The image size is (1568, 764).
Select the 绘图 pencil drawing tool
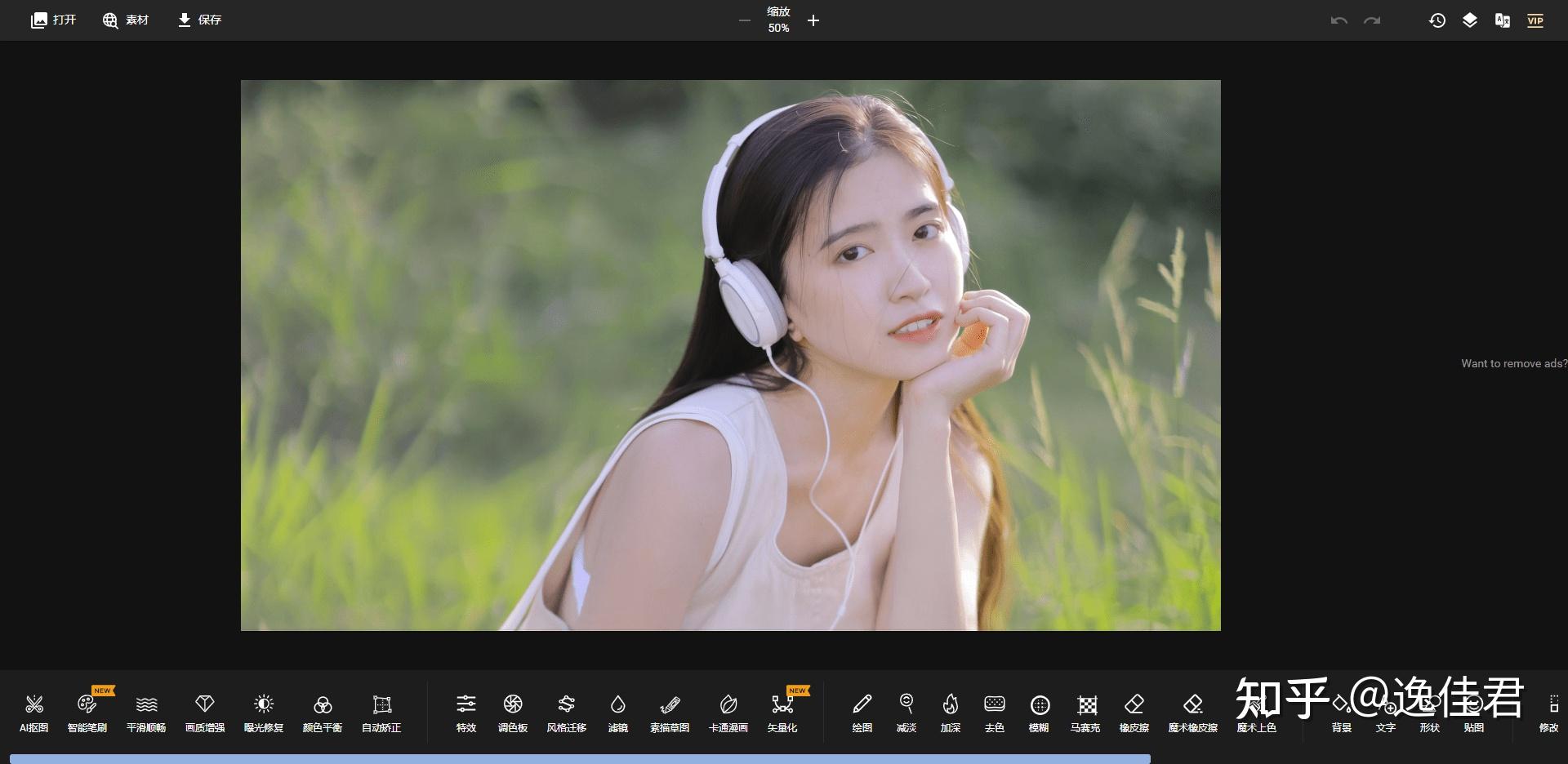click(x=862, y=713)
